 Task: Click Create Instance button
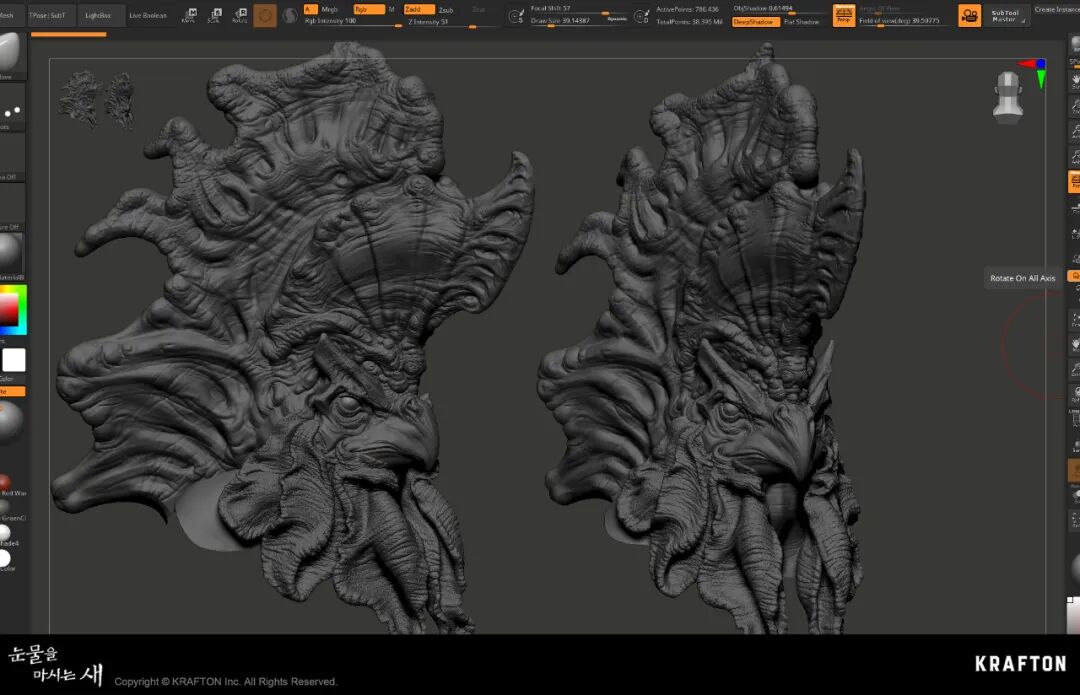pos(1057,10)
